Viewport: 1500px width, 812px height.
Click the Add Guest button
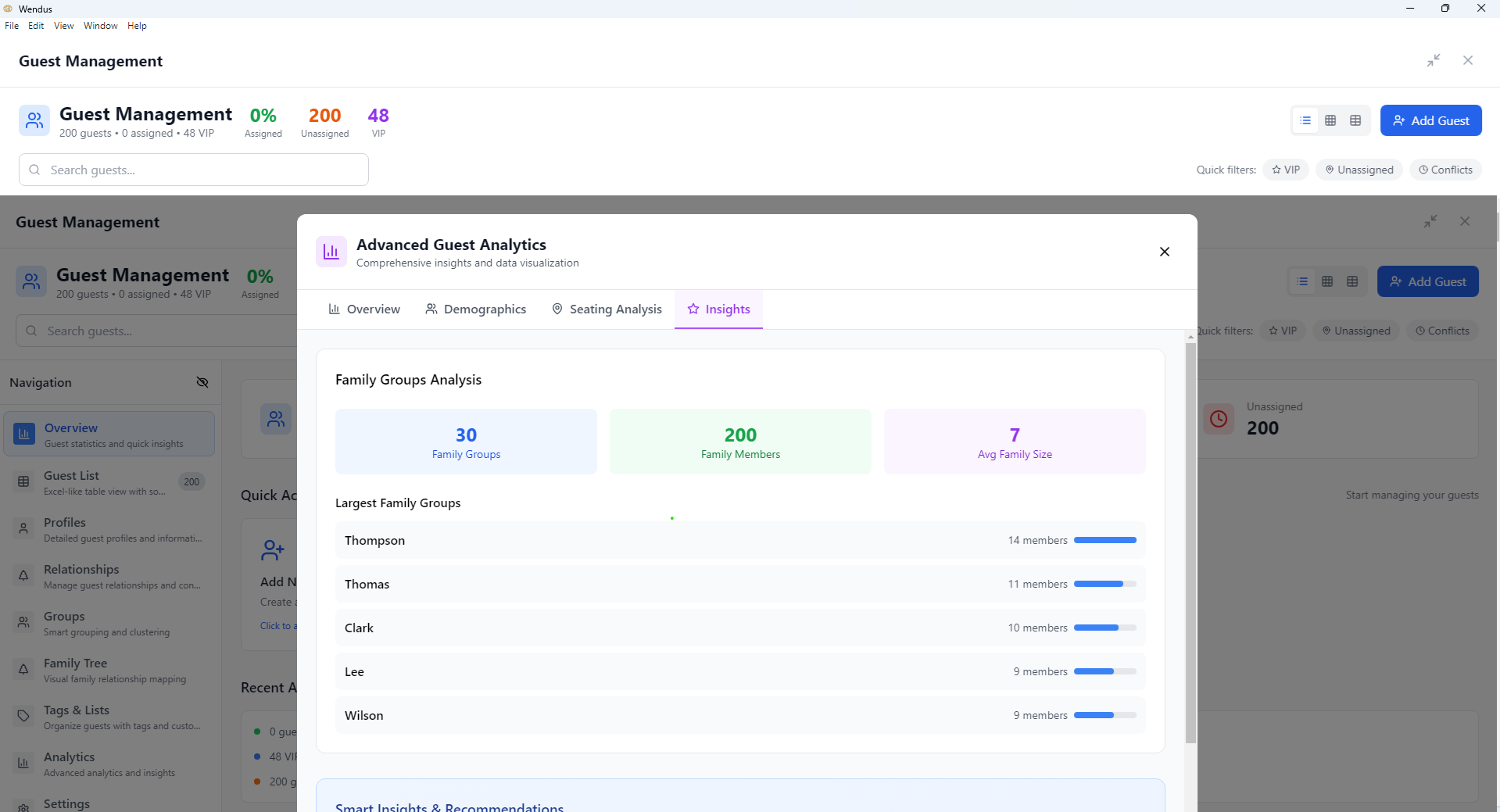tap(1431, 120)
